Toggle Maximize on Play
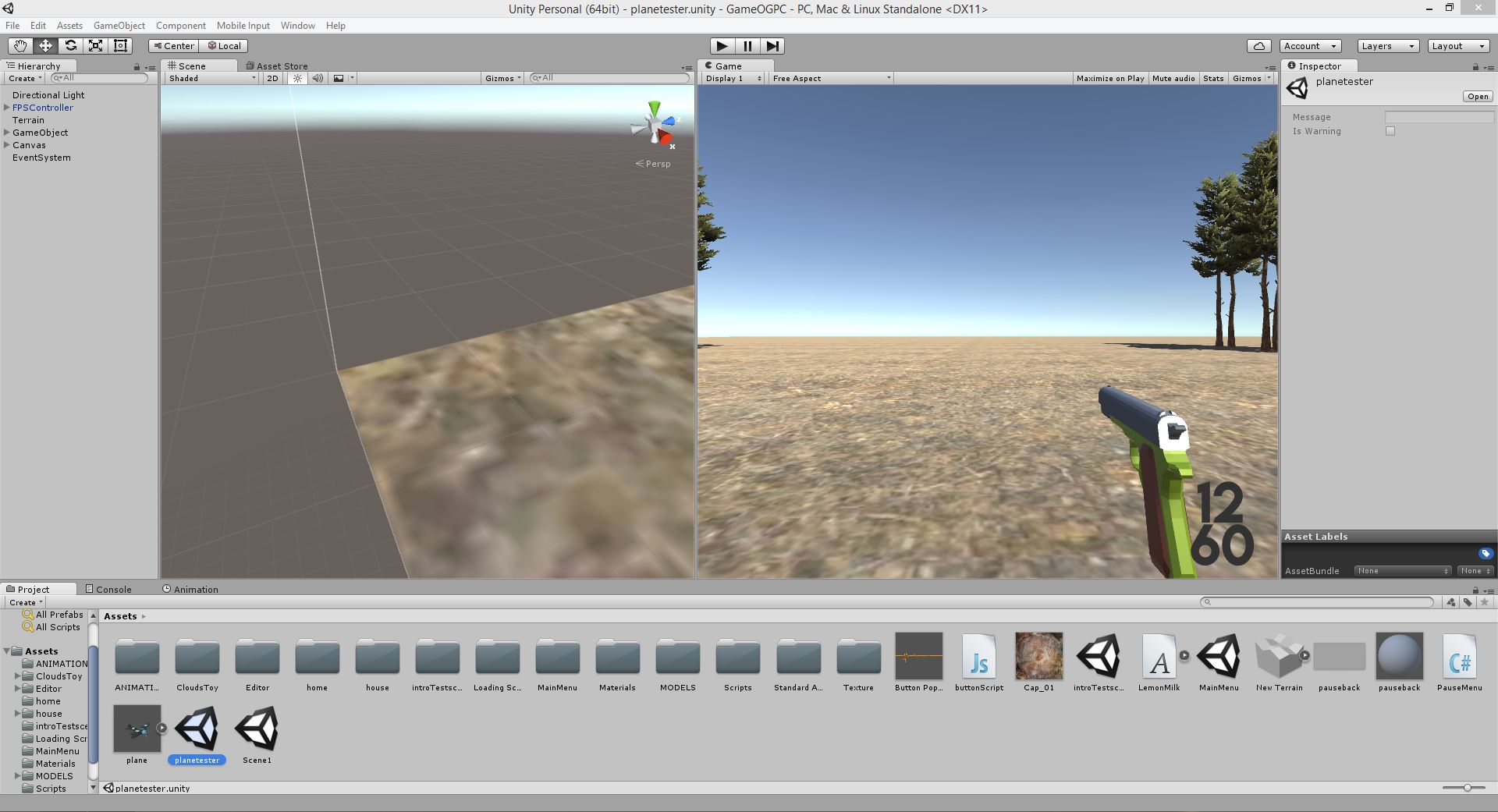 pyautogui.click(x=1110, y=78)
